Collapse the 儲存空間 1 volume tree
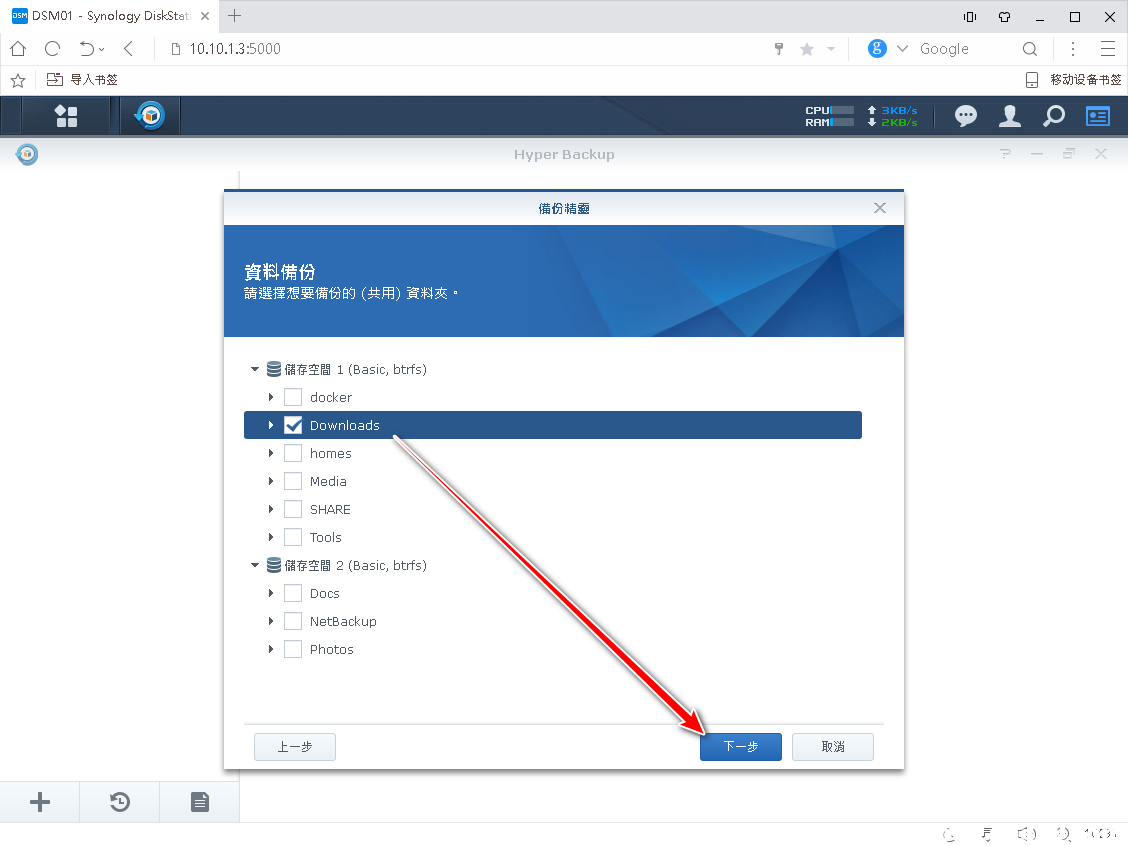This screenshot has width=1128, height=846. (255, 369)
